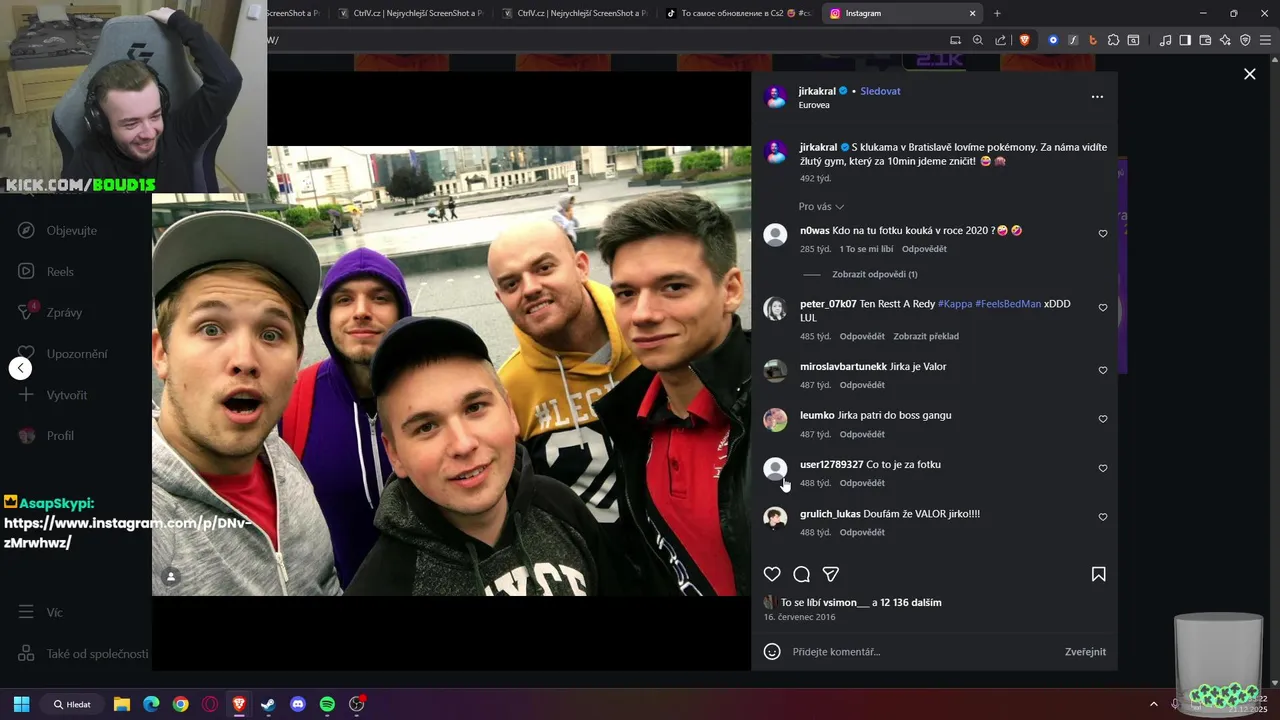Open the Windows Start button

21,704
